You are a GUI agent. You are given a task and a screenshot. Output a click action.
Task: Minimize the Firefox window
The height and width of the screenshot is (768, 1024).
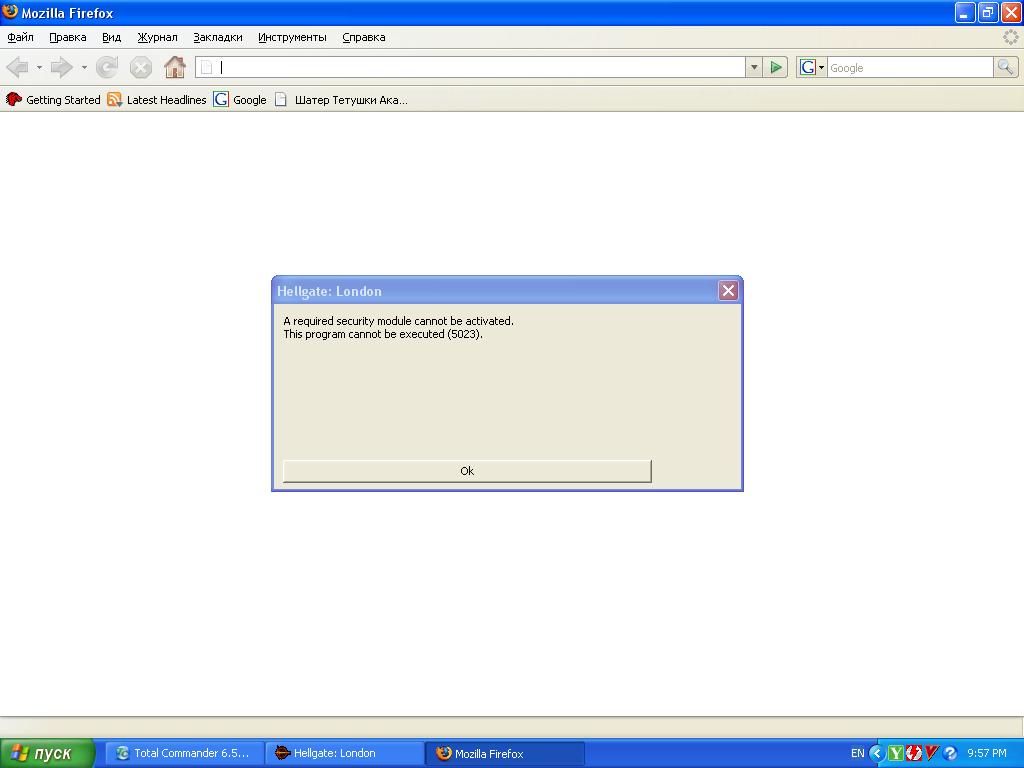965,12
